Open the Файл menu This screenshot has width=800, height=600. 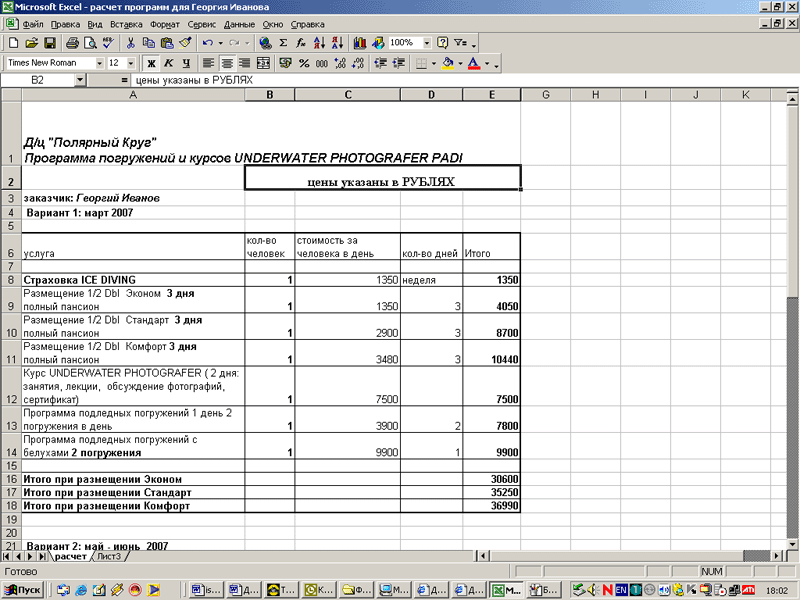pyautogui.click(x=33, y=24)
